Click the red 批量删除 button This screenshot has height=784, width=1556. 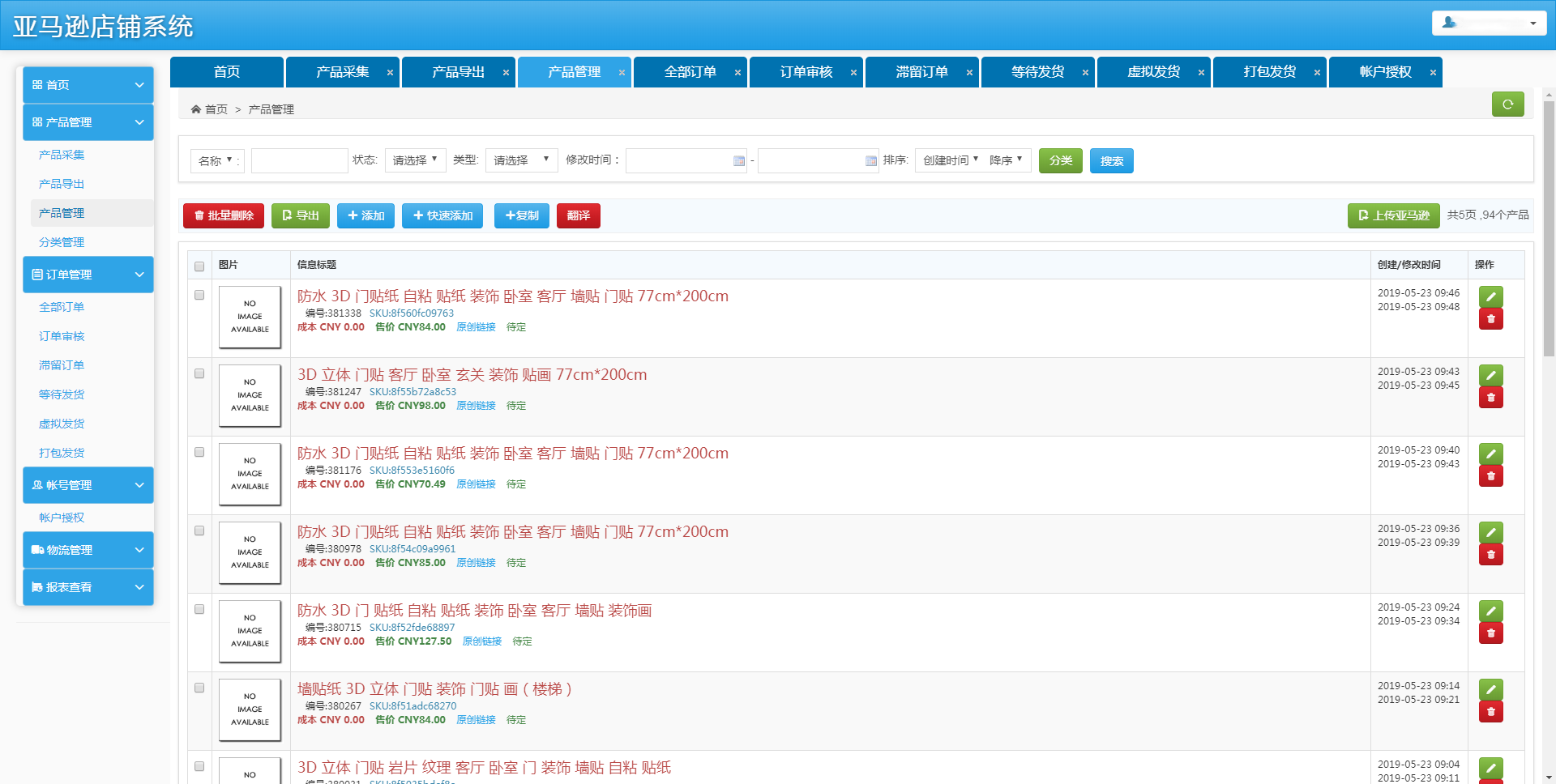224,215
